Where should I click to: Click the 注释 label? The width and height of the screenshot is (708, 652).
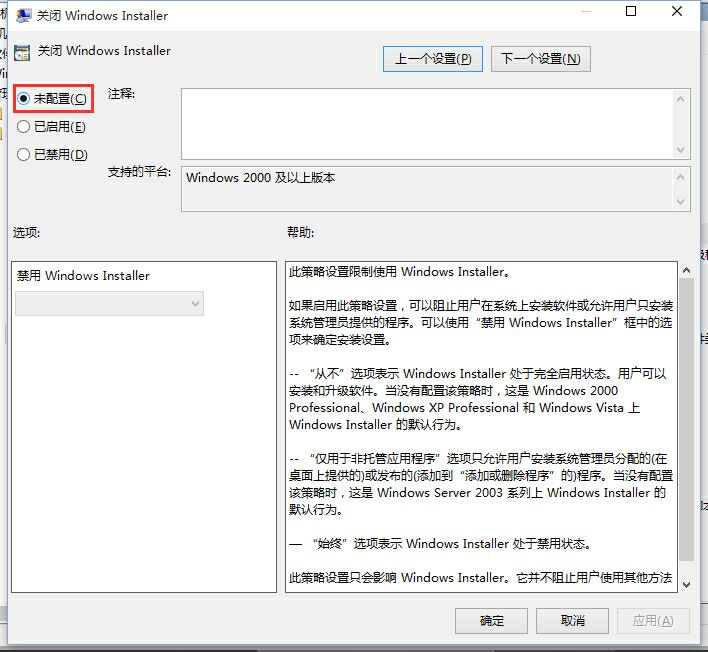click(x=121, y=94)
